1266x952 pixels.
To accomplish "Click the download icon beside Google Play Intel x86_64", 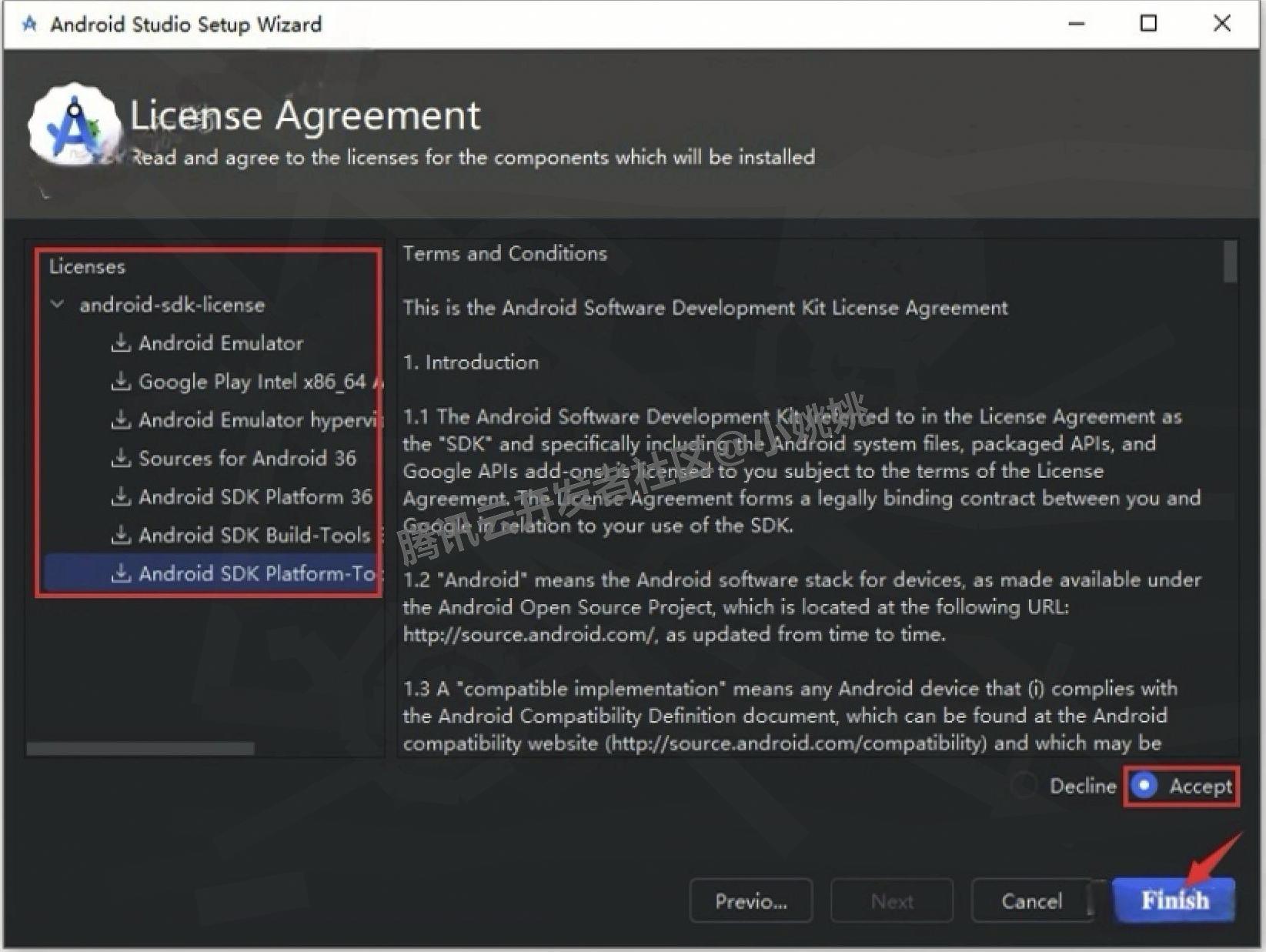I will [x=121, y=381].
